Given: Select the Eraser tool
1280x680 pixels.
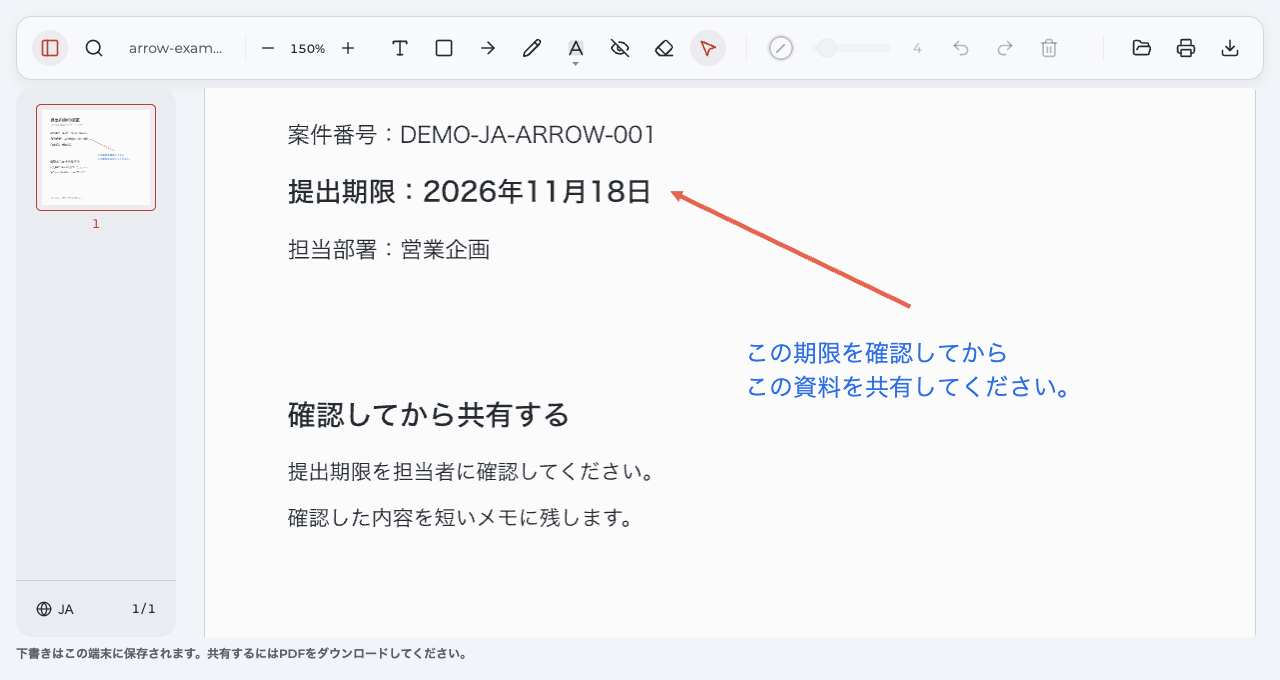Looking at the screenshot, I should (664, 48).
